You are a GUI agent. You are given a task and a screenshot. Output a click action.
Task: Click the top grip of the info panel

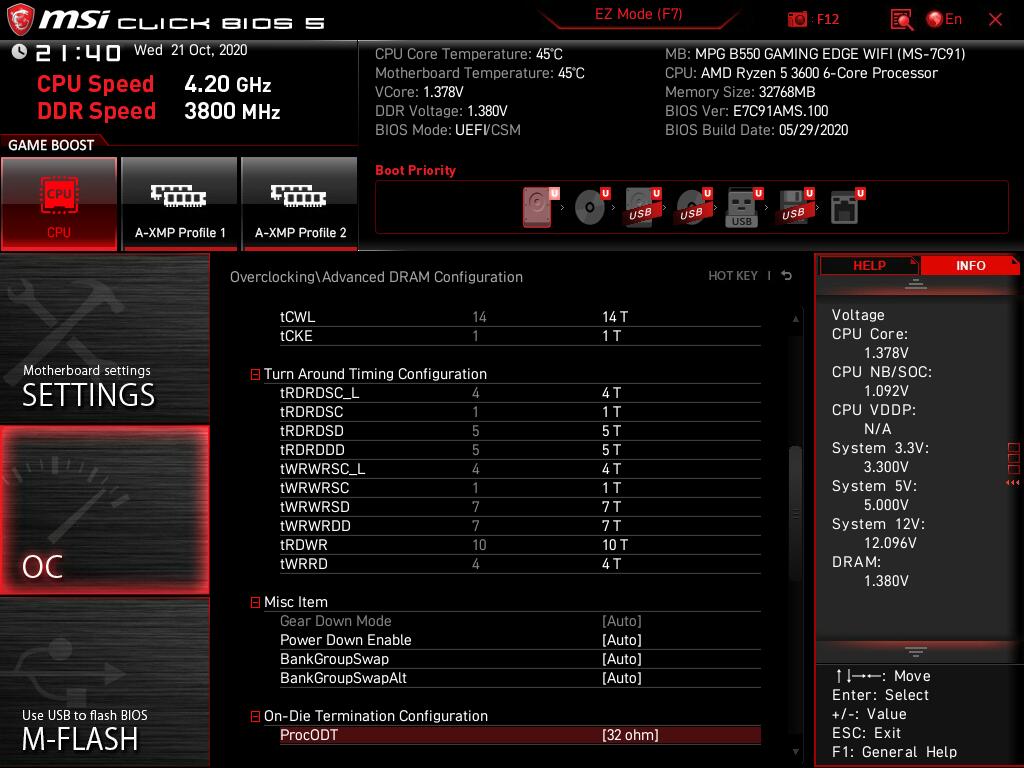(x=916, y=284)
